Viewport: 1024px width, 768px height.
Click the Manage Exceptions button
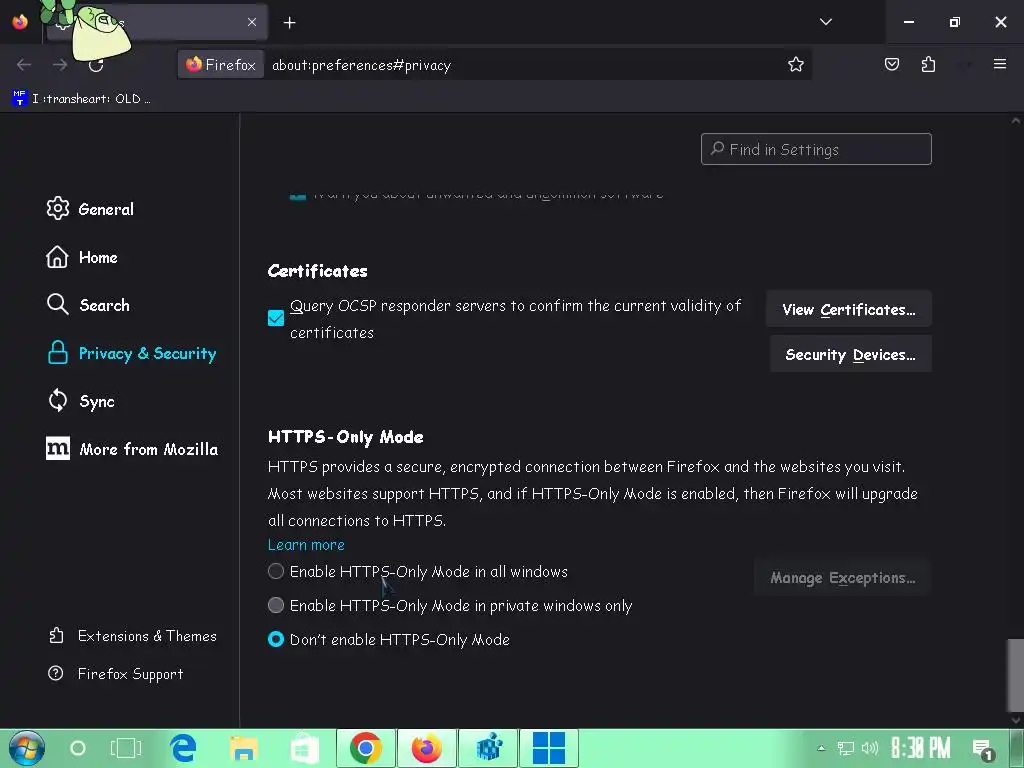tap(842, 577)
